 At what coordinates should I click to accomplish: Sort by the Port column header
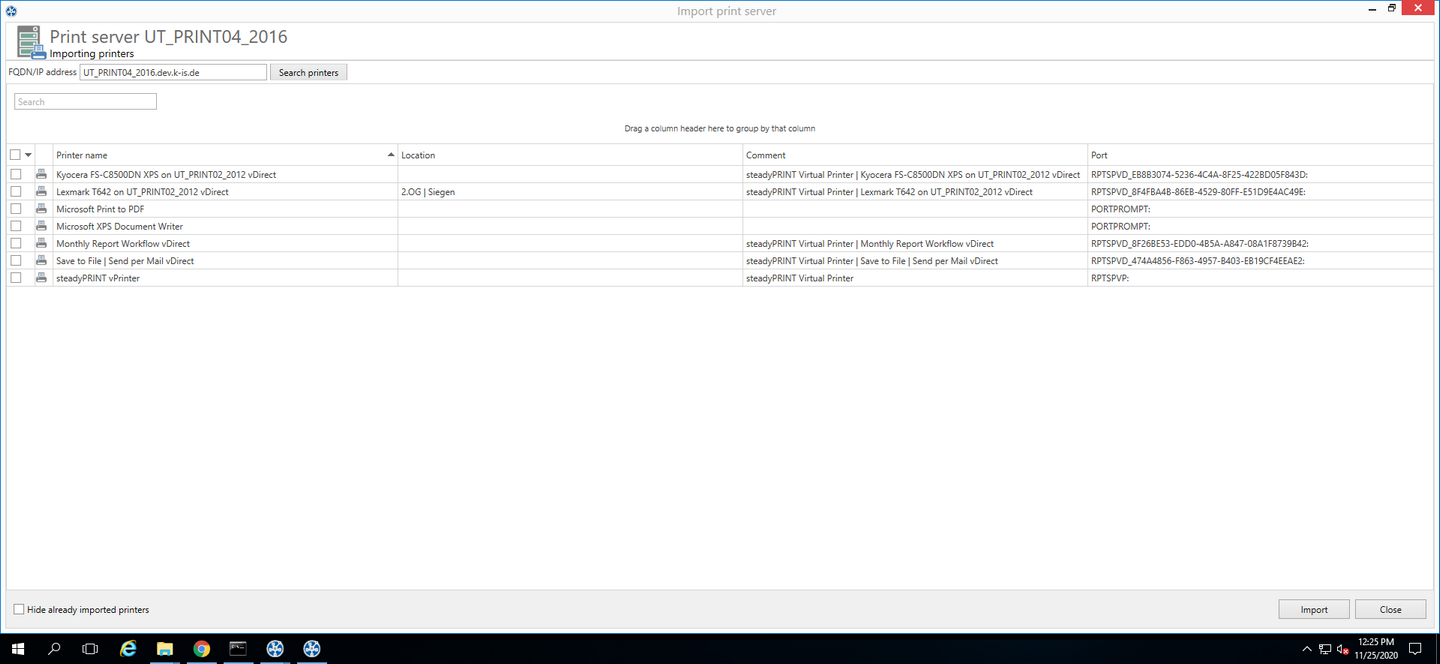click(x=1260, y=155)
